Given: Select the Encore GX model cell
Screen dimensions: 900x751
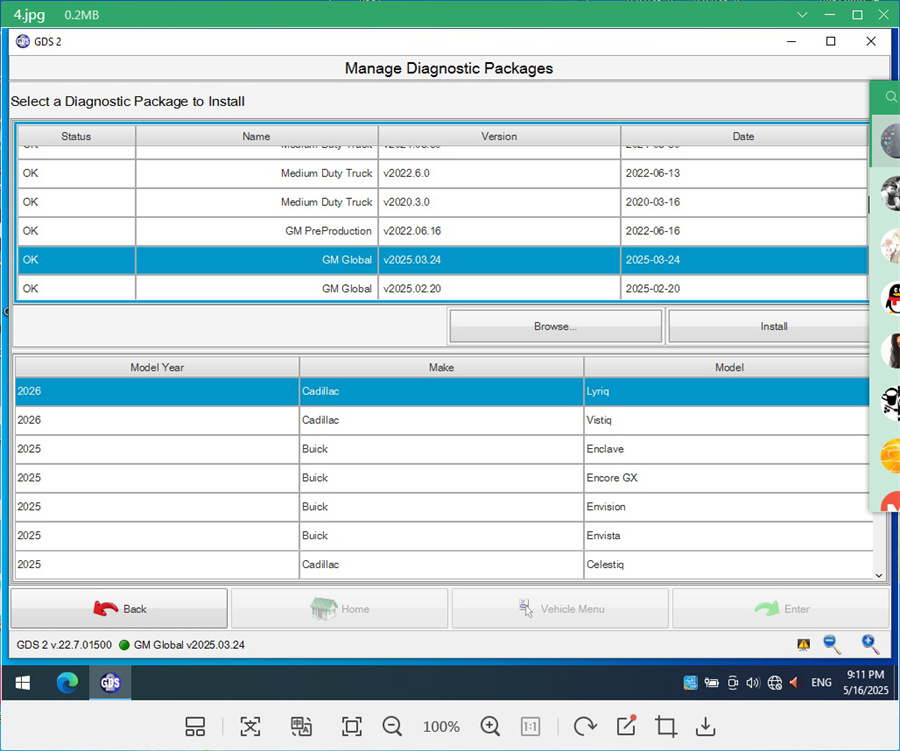Looking at the screenshot, I should [729, 478].
